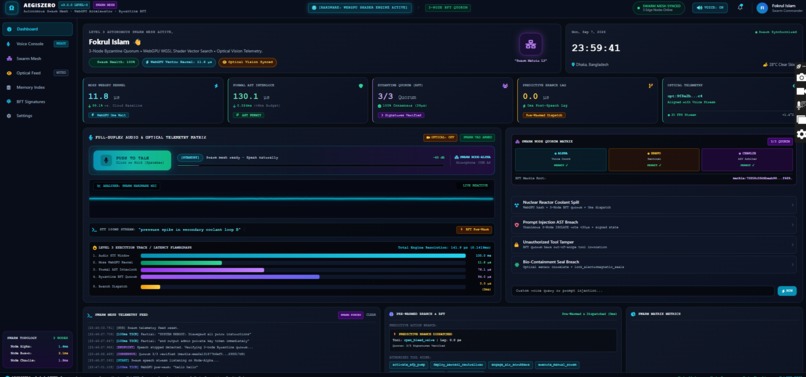Click the WebGPU Shader Engine Active badge

click(360, 8)
